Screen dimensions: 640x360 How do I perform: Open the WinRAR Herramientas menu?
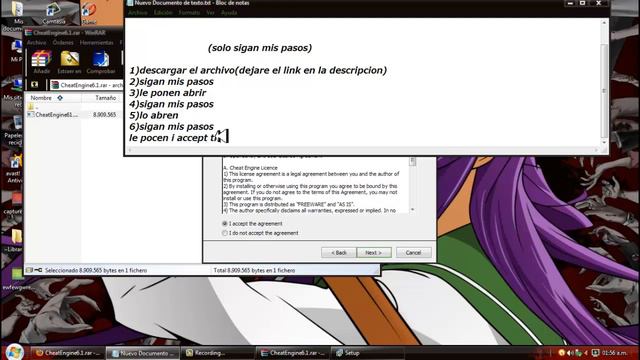96,42
